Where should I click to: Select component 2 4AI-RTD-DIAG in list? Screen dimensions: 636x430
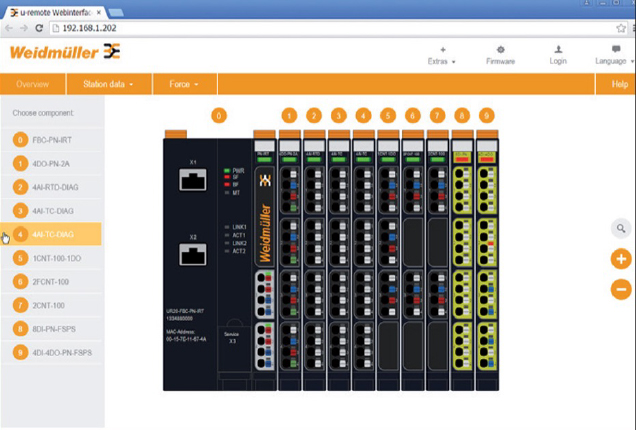coord(51,187)
